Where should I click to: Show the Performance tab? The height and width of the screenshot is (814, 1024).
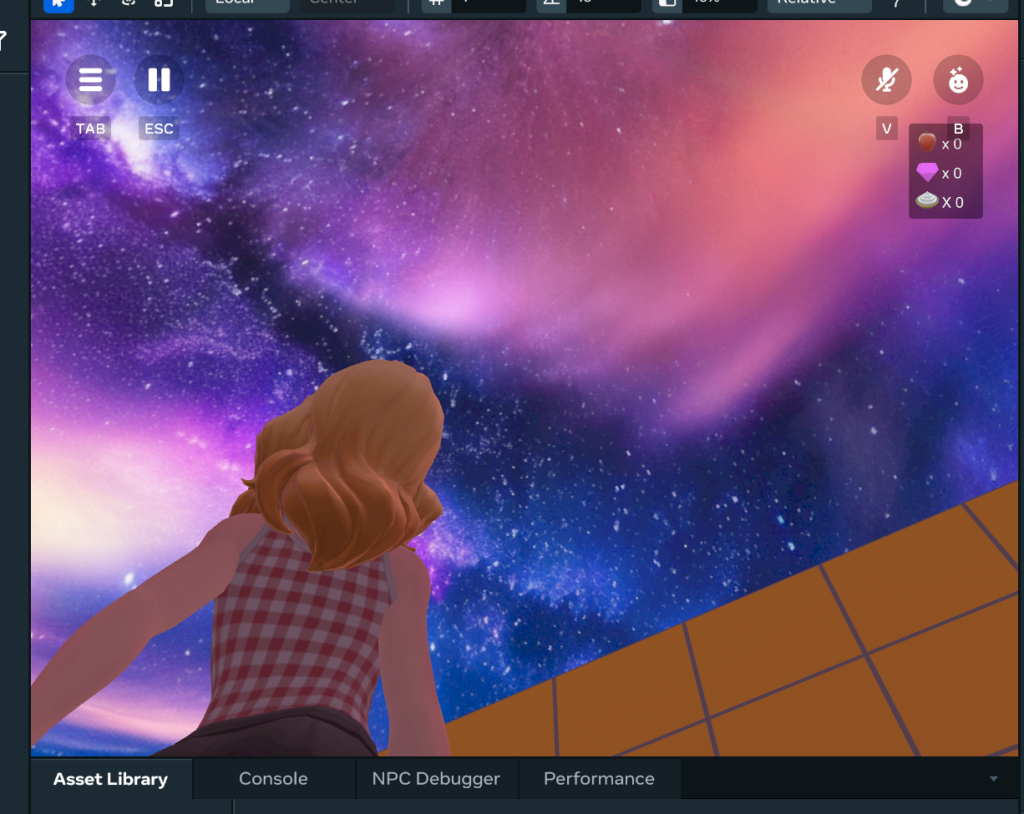pos(598,779)
